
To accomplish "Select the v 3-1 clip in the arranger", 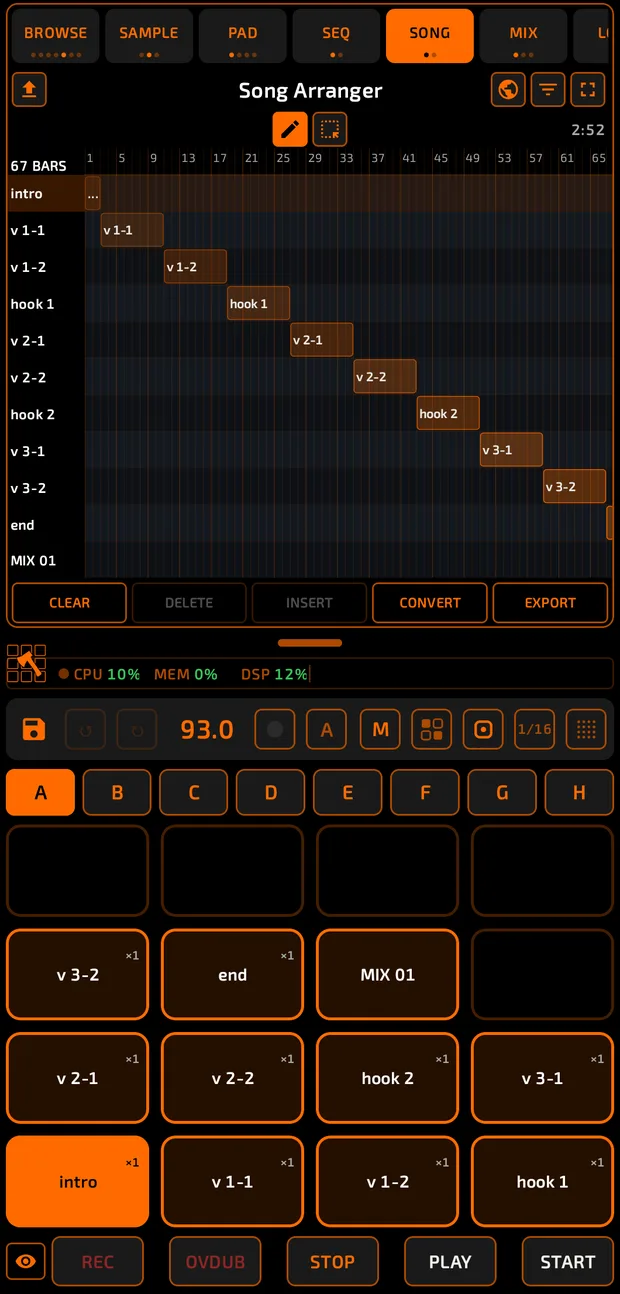I will click(511, 450).
